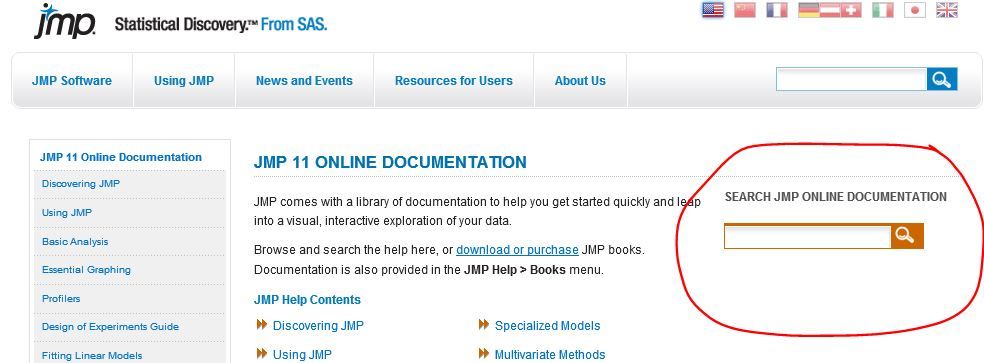This screenshot has width=984, height=363.
Task: Click the arrow bullet beside Discovering JMP
Action: [262, 325]
